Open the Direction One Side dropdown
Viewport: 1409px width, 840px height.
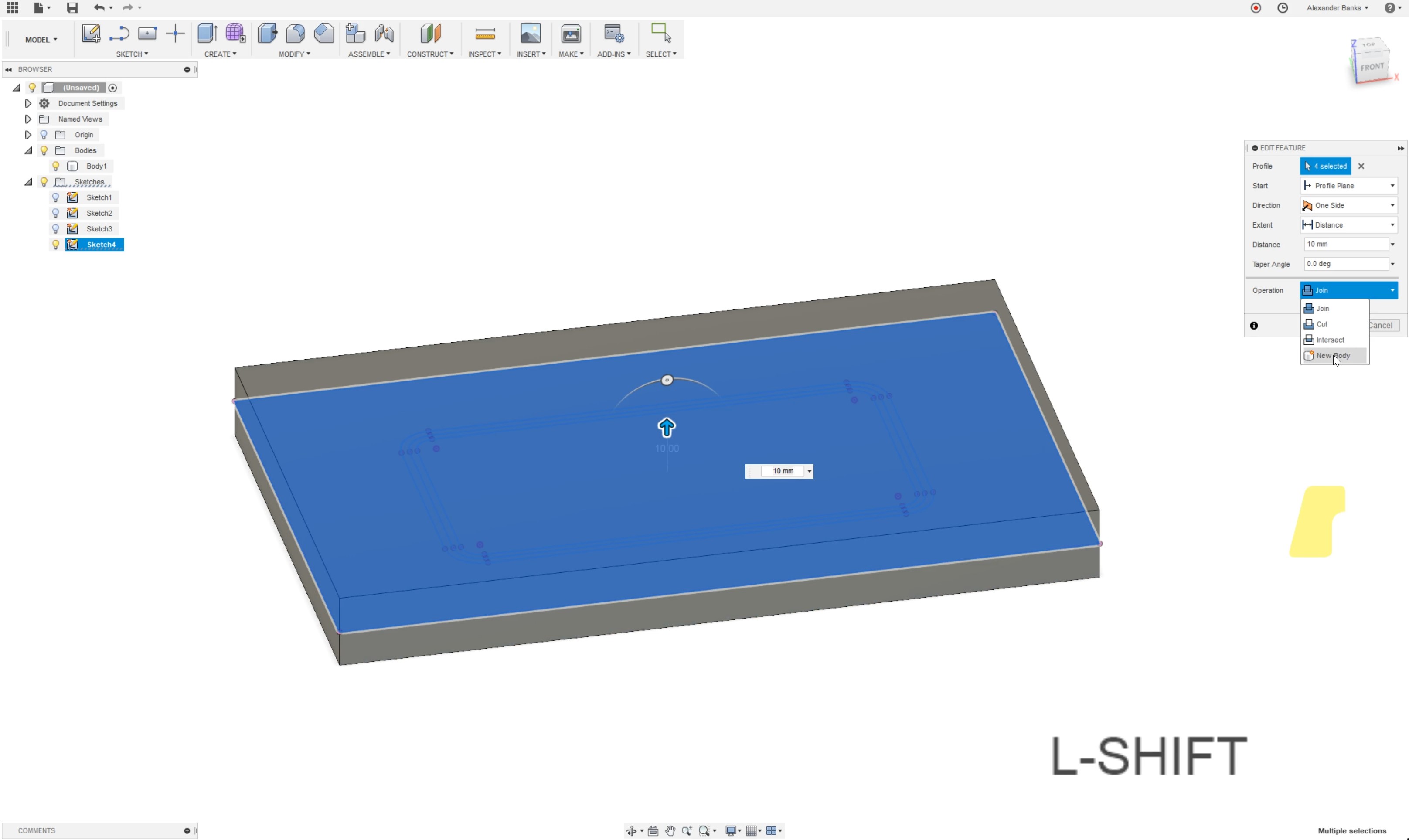(x=1348, y=205)
